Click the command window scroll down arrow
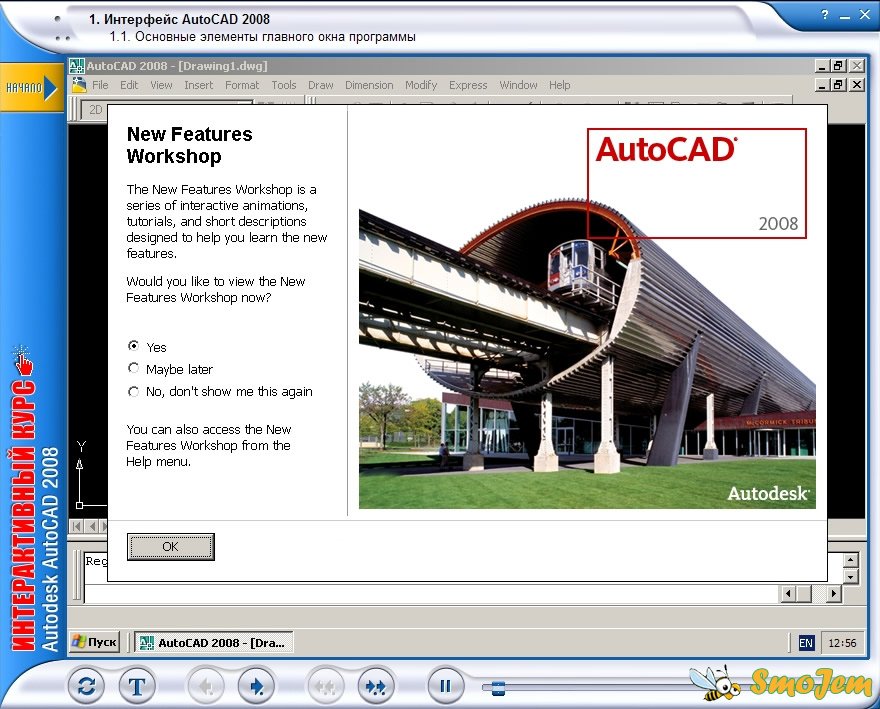This screenshot has height=709, width=880. [851, 577]
